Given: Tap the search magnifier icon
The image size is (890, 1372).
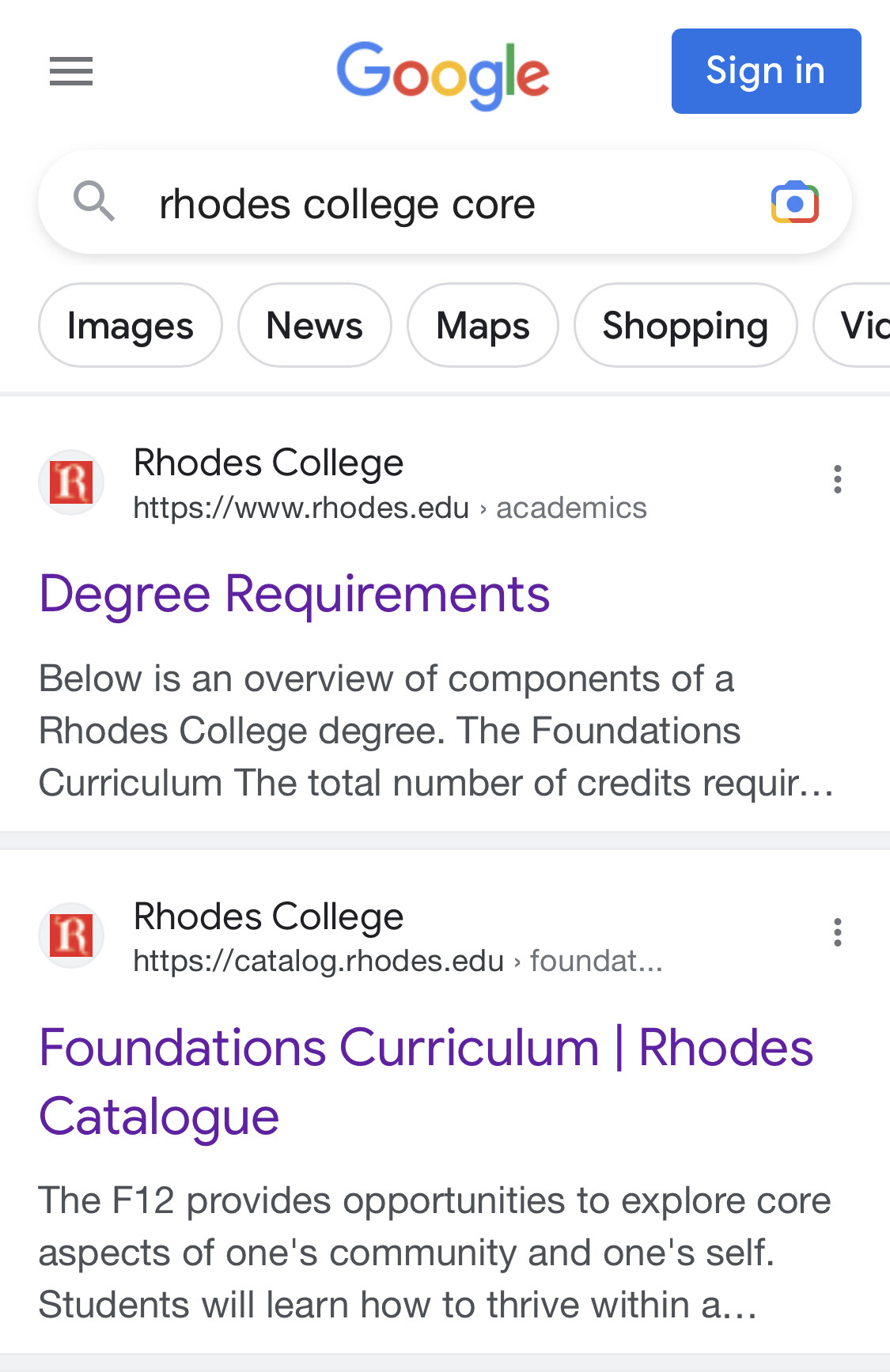Looking at the screenshot, I should click(94, 202).
